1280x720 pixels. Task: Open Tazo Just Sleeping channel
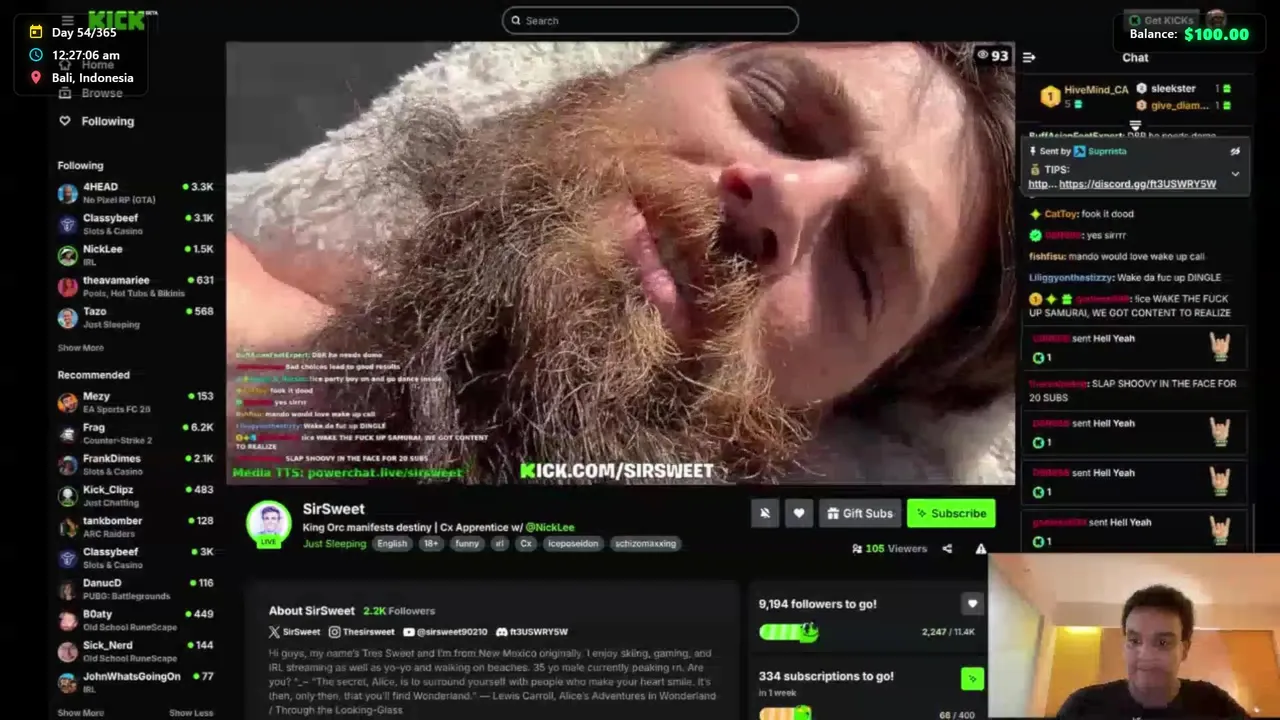(135, 317)
